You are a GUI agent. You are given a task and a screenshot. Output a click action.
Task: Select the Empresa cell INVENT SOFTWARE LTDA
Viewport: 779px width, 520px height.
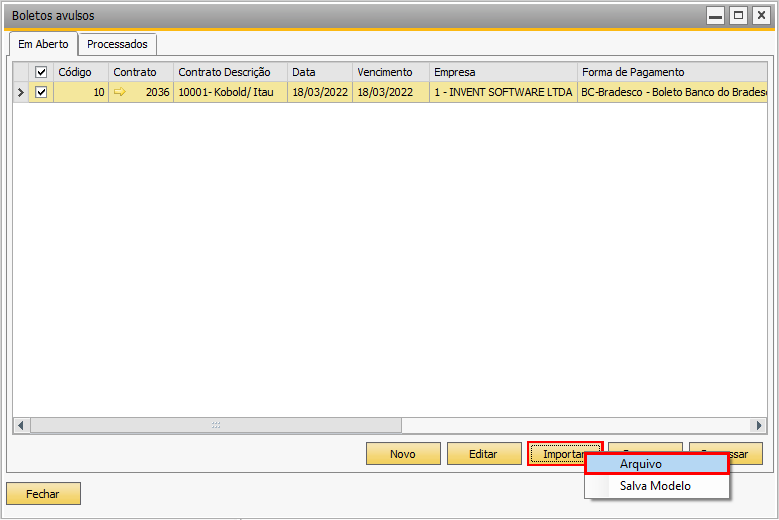503,92
